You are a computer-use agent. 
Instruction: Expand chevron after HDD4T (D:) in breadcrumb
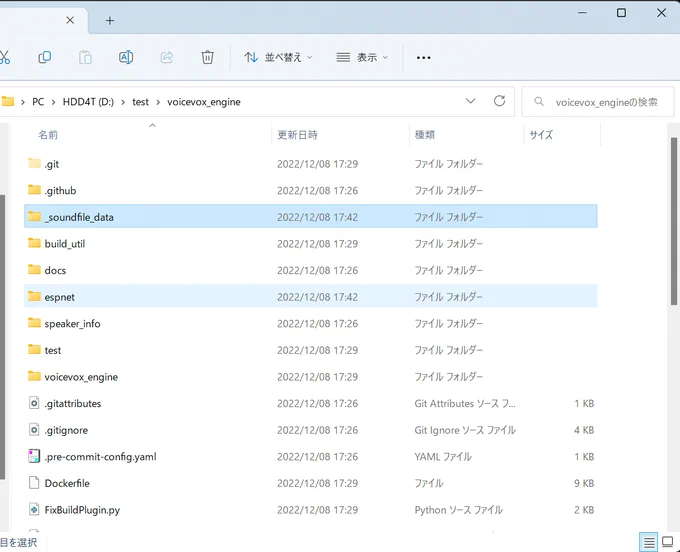point(123,102)
